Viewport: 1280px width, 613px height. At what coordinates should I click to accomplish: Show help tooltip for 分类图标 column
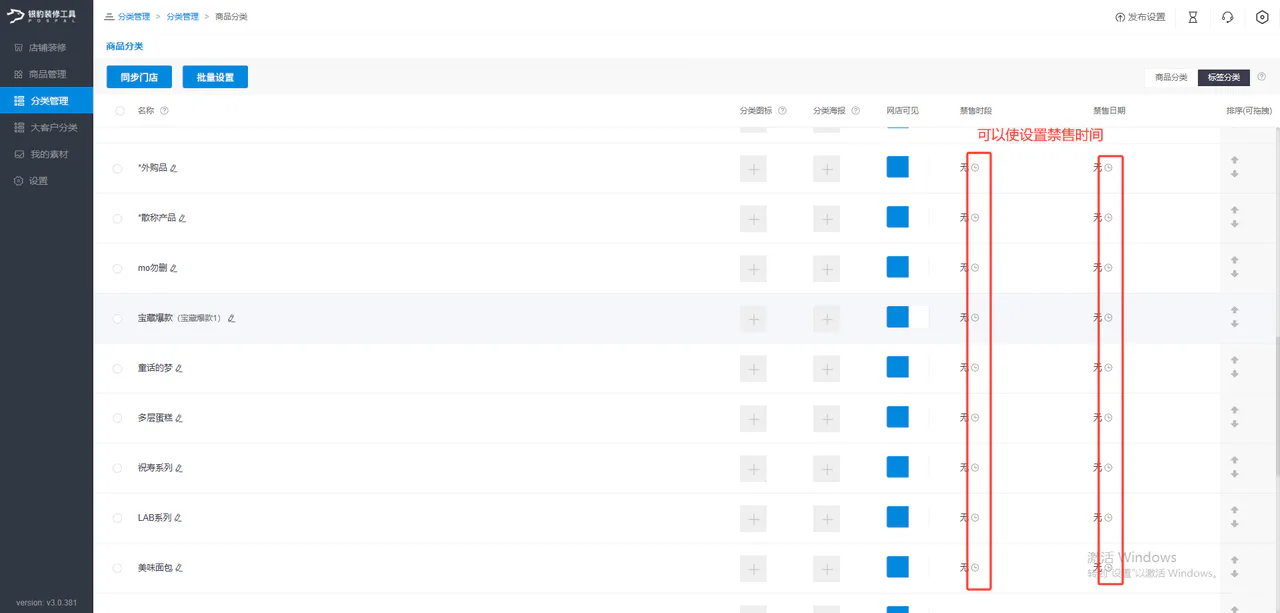tap(782, 111)
